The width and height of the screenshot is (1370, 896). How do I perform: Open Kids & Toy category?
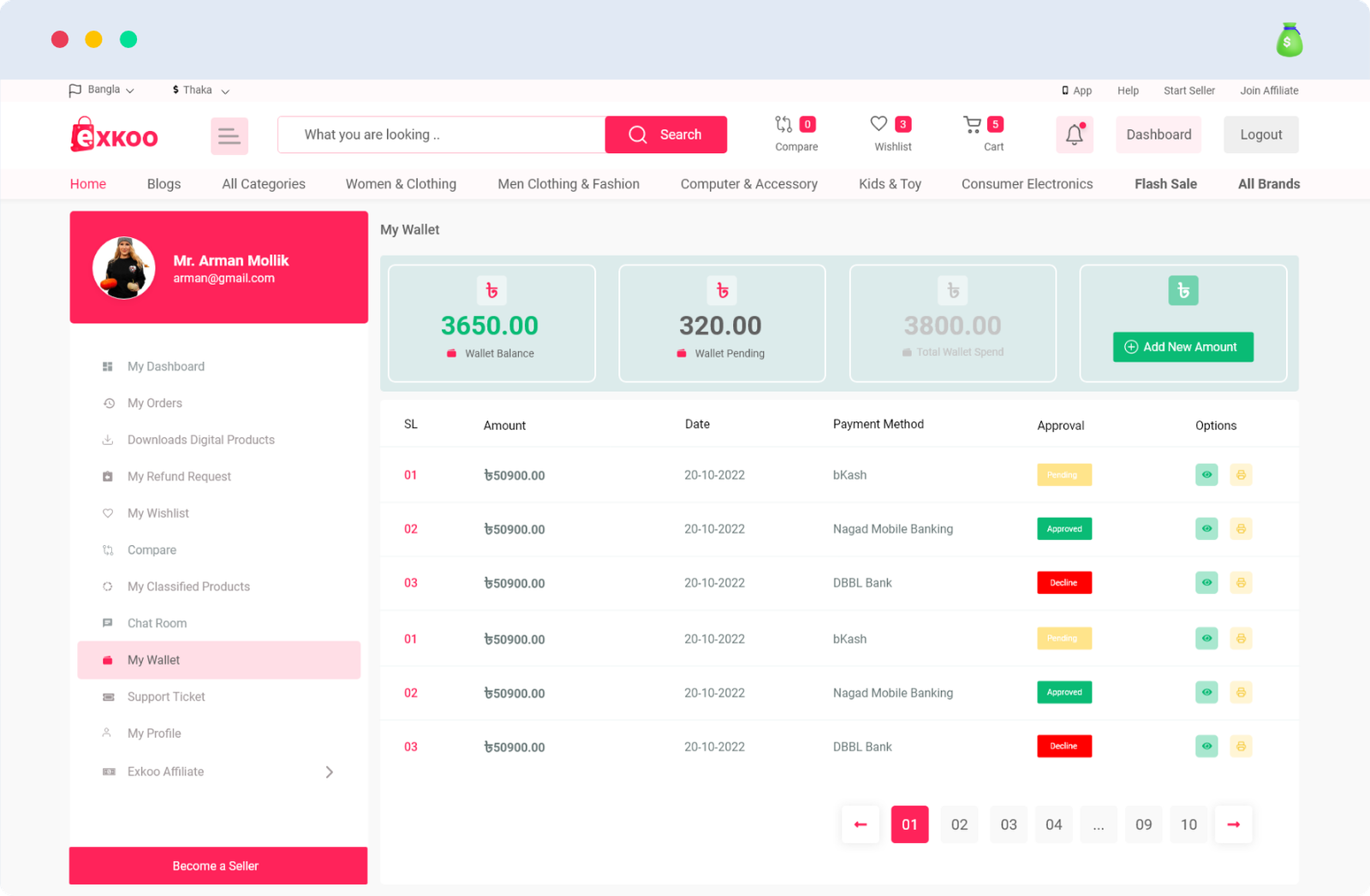tap(890, 184)
